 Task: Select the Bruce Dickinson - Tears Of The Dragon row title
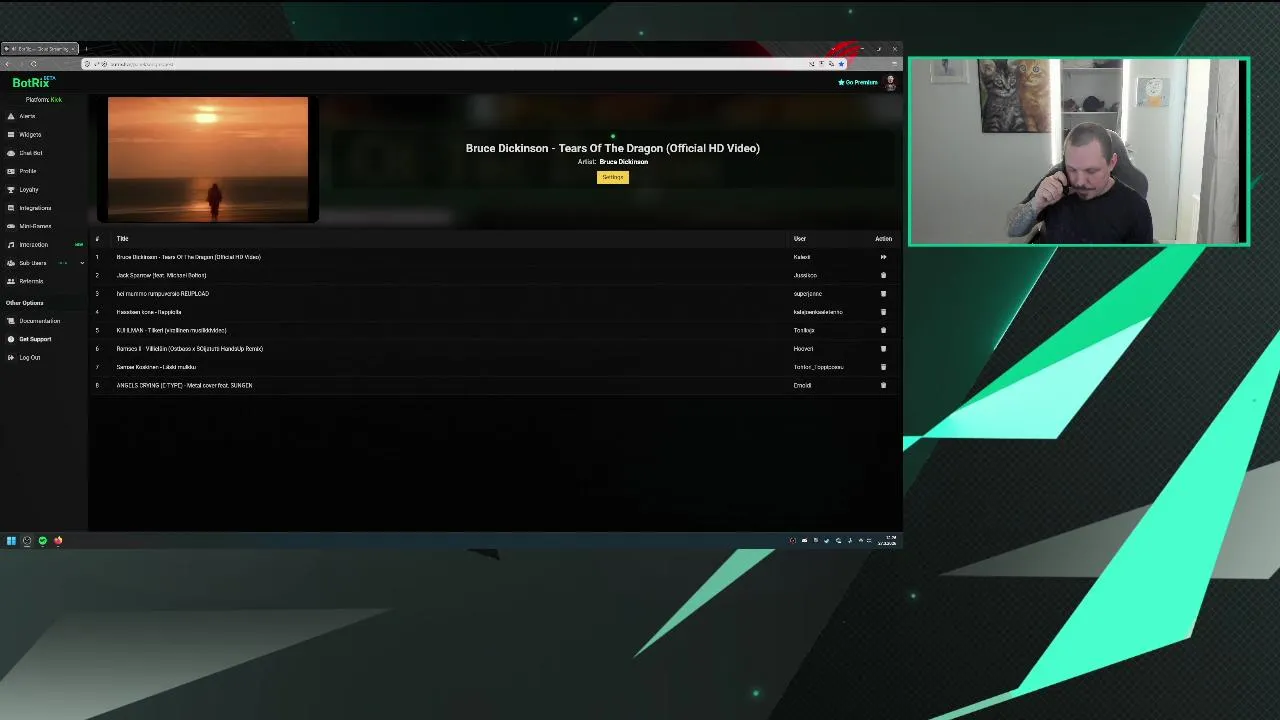coord(188,257)
